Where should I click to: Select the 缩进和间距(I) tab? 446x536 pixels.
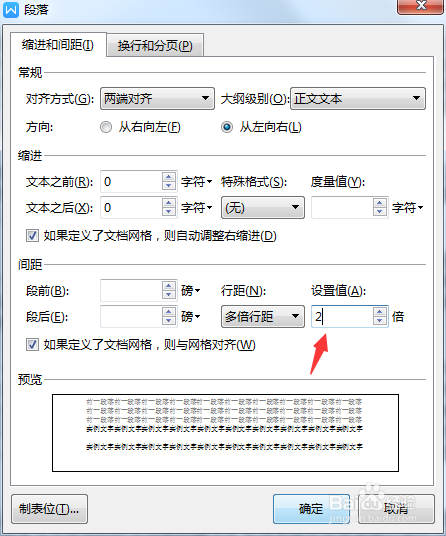(58, 45)
